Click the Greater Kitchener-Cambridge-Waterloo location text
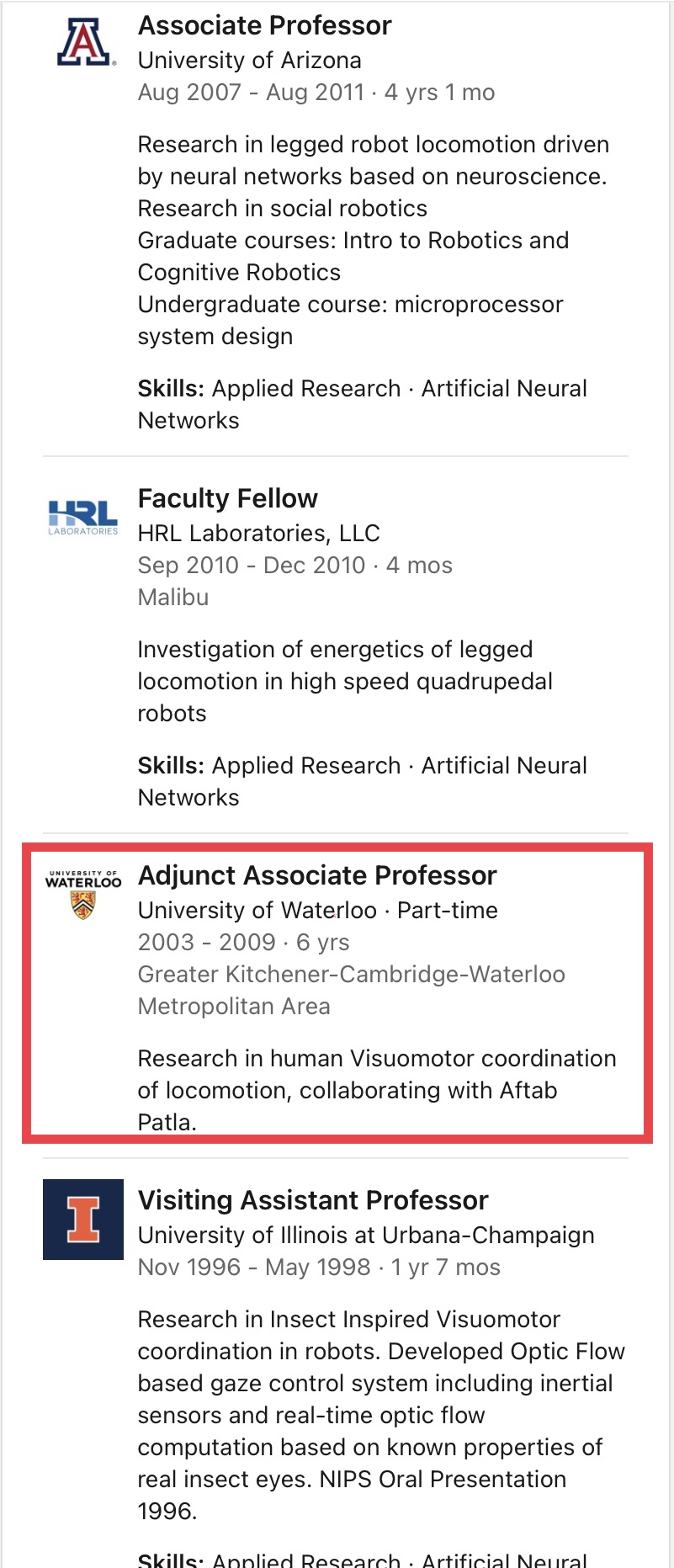 coord(351,990)
